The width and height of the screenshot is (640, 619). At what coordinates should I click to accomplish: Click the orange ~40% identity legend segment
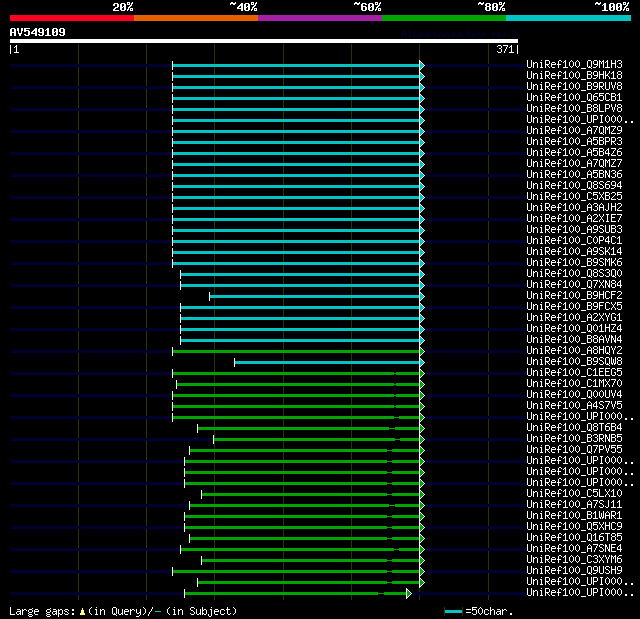point(196,18)
